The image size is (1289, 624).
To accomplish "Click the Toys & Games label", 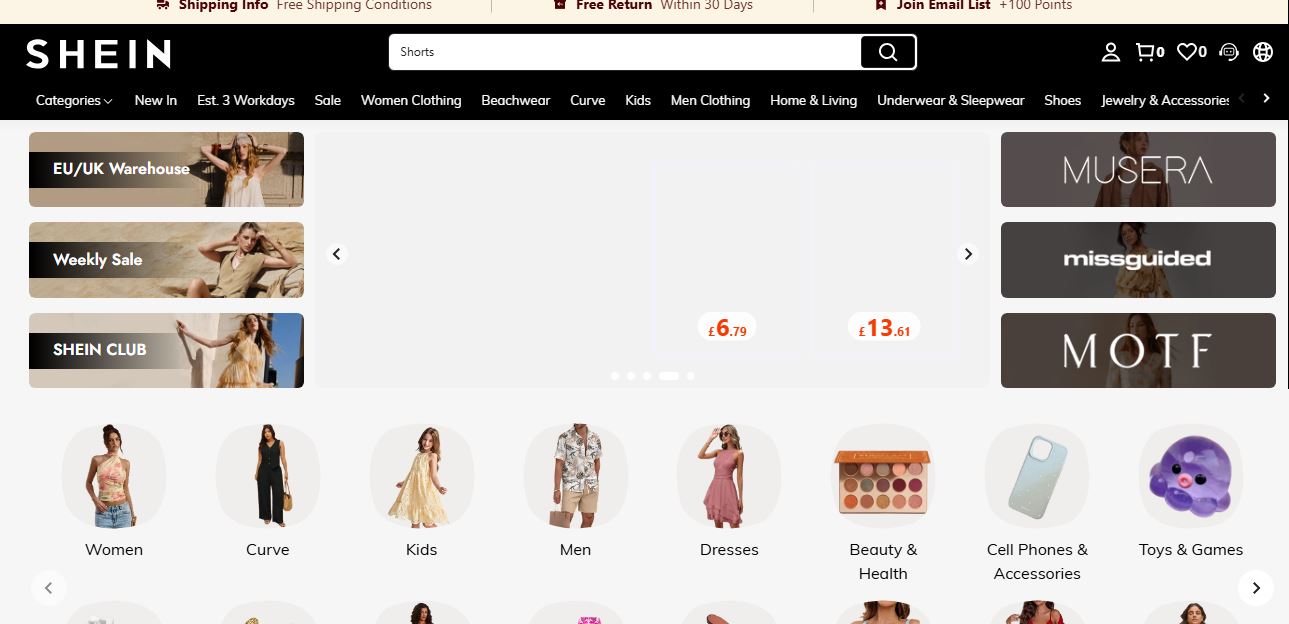I will 1191,550.
